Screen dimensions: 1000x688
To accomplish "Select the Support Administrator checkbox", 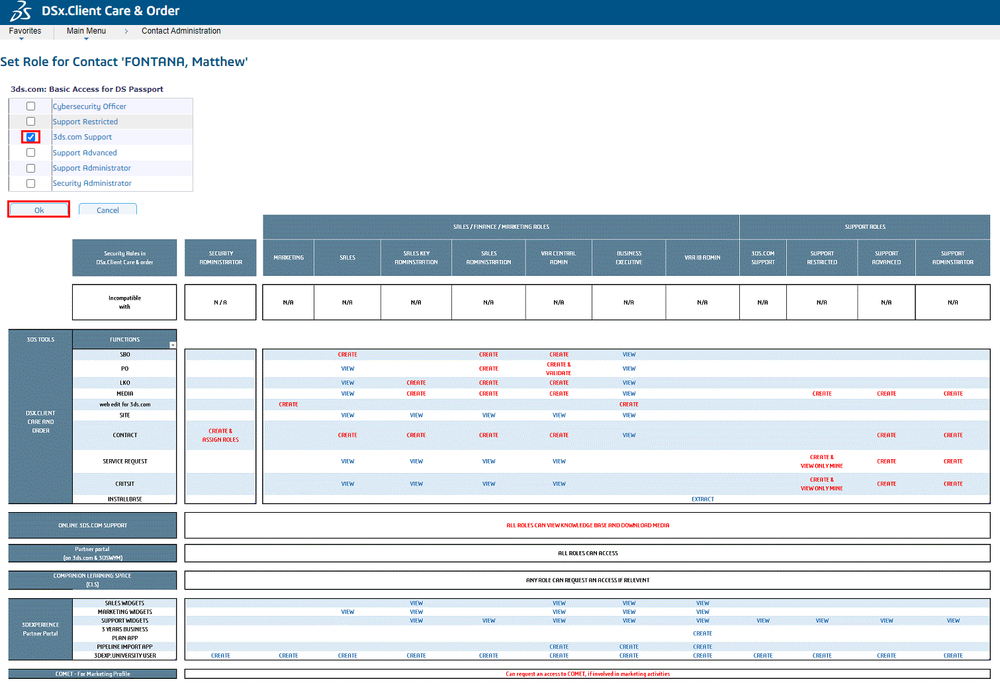I will (x=31, y=168).
